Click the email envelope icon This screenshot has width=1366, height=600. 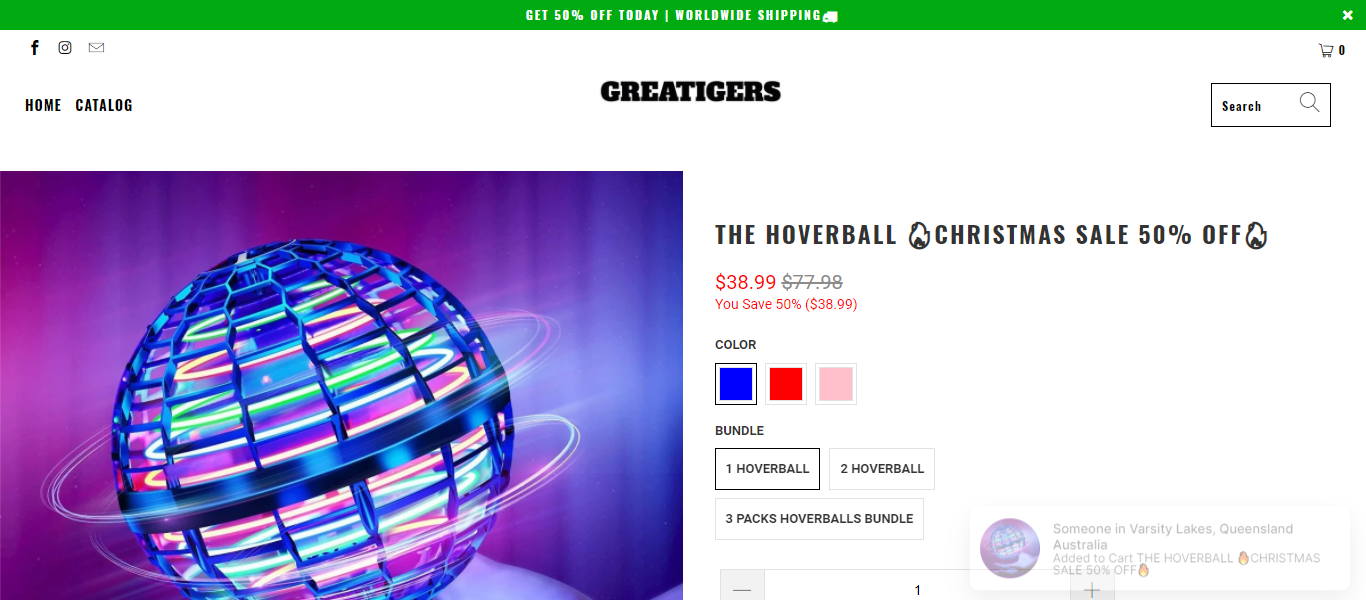(96, 48)
